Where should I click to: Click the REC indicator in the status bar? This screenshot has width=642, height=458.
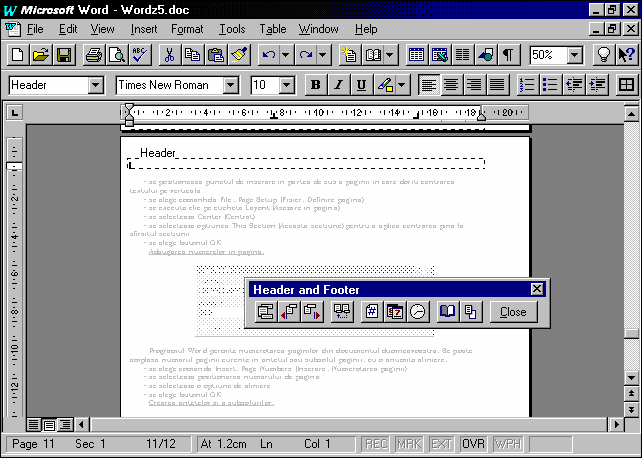pos(375,444)
